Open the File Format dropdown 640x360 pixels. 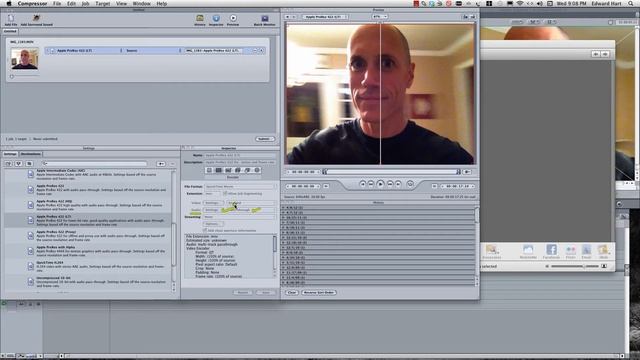click(x=240, y=187)
